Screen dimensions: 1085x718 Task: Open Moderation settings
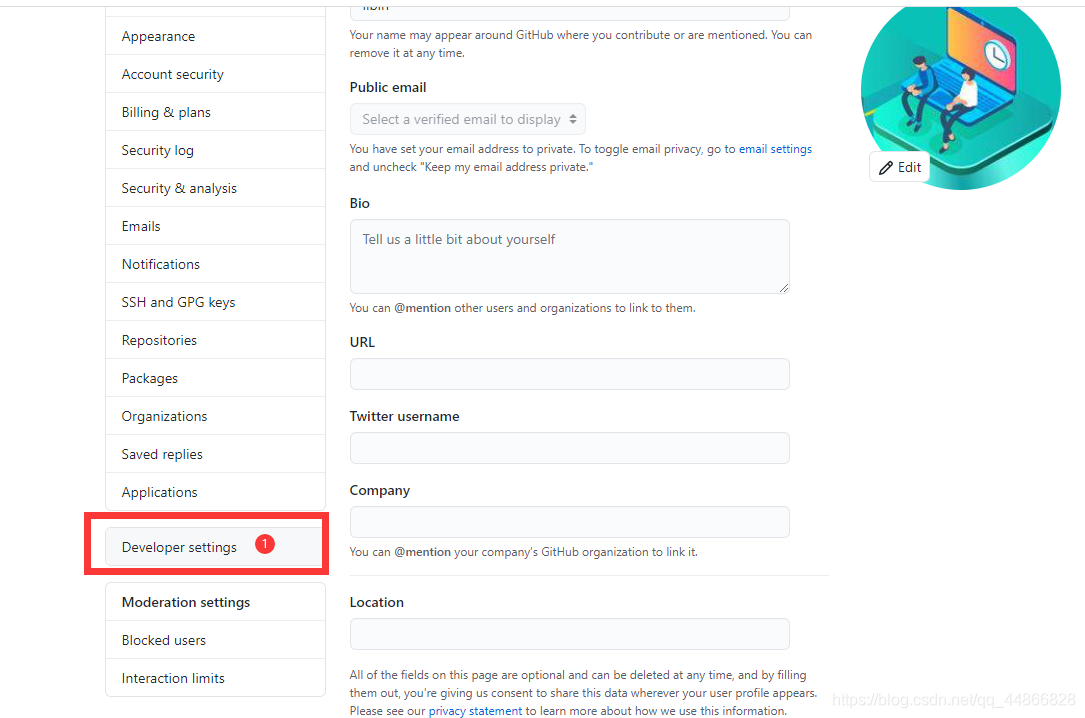coord(185,601)
